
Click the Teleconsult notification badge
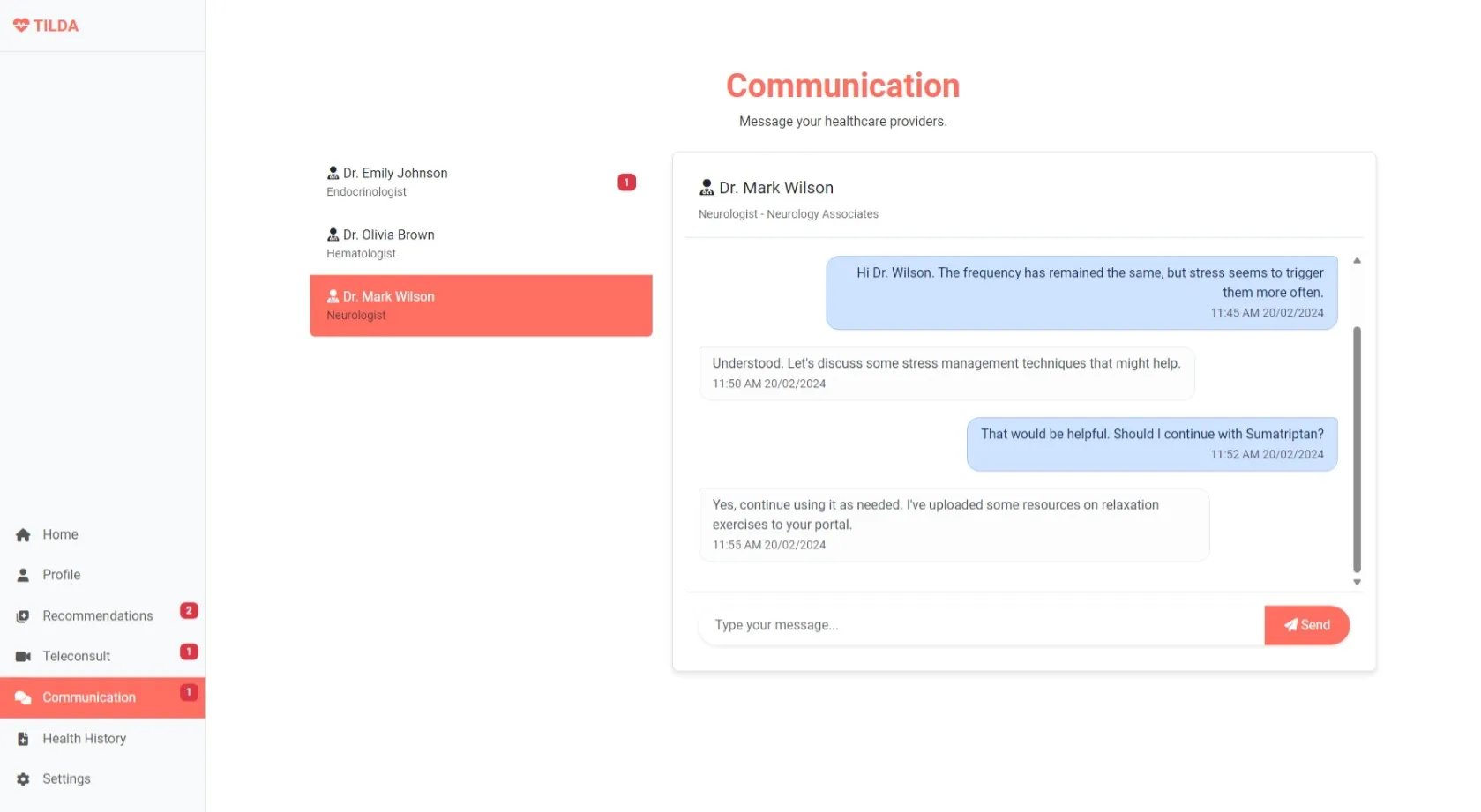pos(189,652)
